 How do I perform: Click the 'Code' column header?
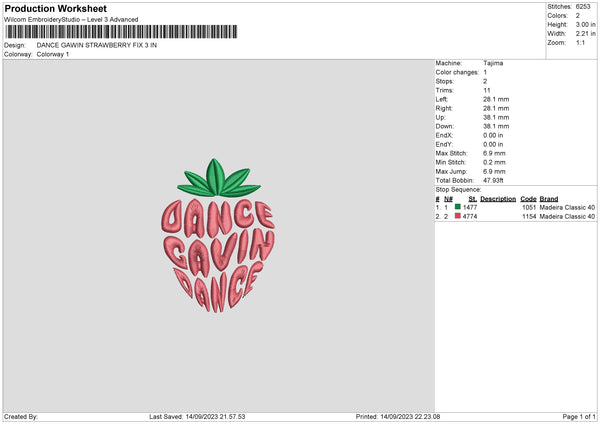(x=528, y=199)
